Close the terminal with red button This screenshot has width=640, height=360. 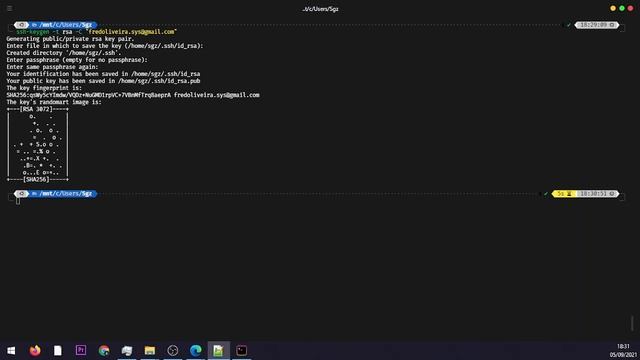tap(630, 8)
